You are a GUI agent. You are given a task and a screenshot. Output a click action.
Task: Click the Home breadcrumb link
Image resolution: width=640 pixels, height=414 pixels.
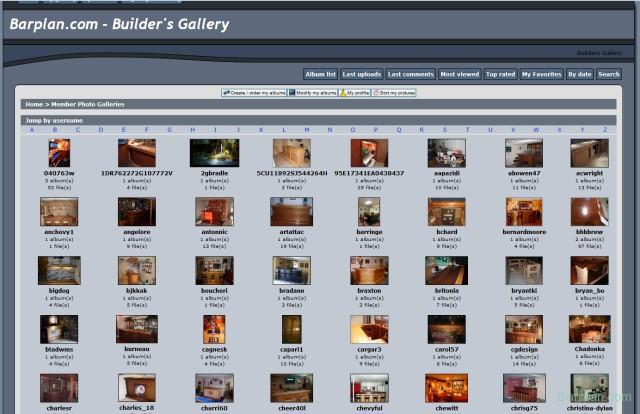coord(34,105)
